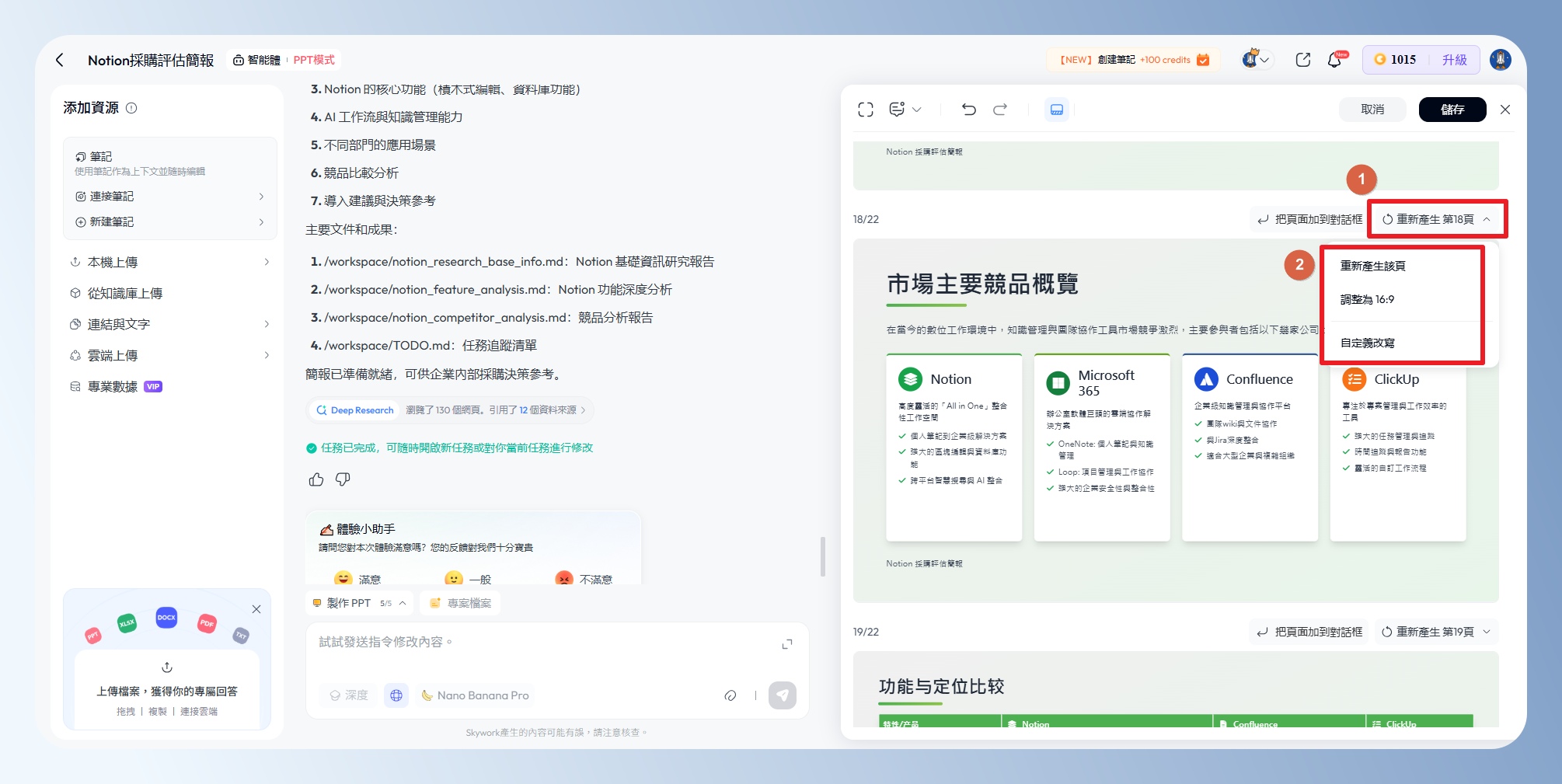Toggle the 深度 deep mode option
The height and width of the screenshot is (784, 1562).
pyautogui.click(x=349, y=695)
